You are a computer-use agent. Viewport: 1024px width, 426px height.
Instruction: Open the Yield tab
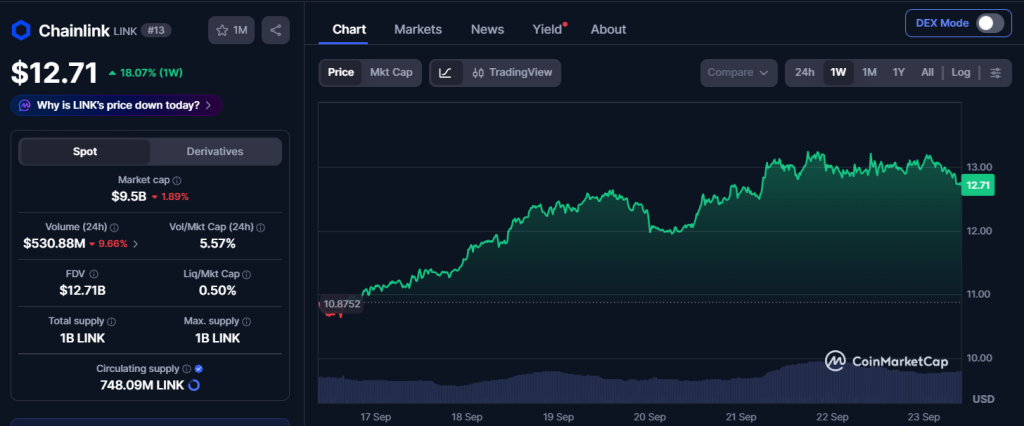pos(547,29)
